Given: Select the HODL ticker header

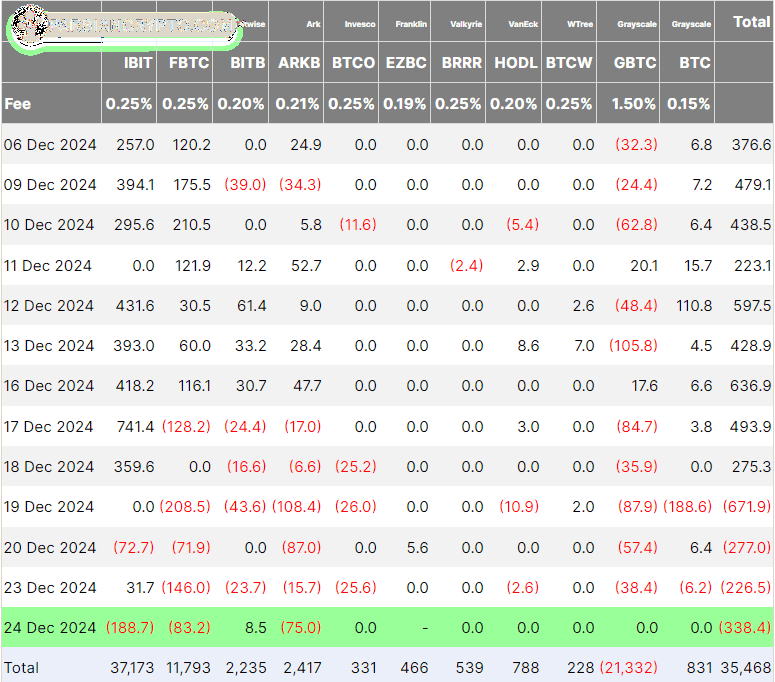Looking at the screenshot, I should coord(516,63).
